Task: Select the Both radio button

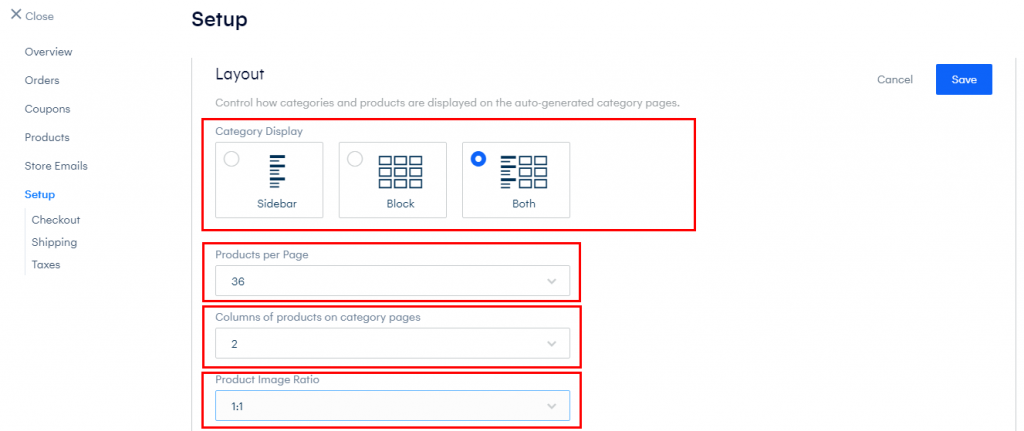Action: pyautogui.click(x=478, y=159)
